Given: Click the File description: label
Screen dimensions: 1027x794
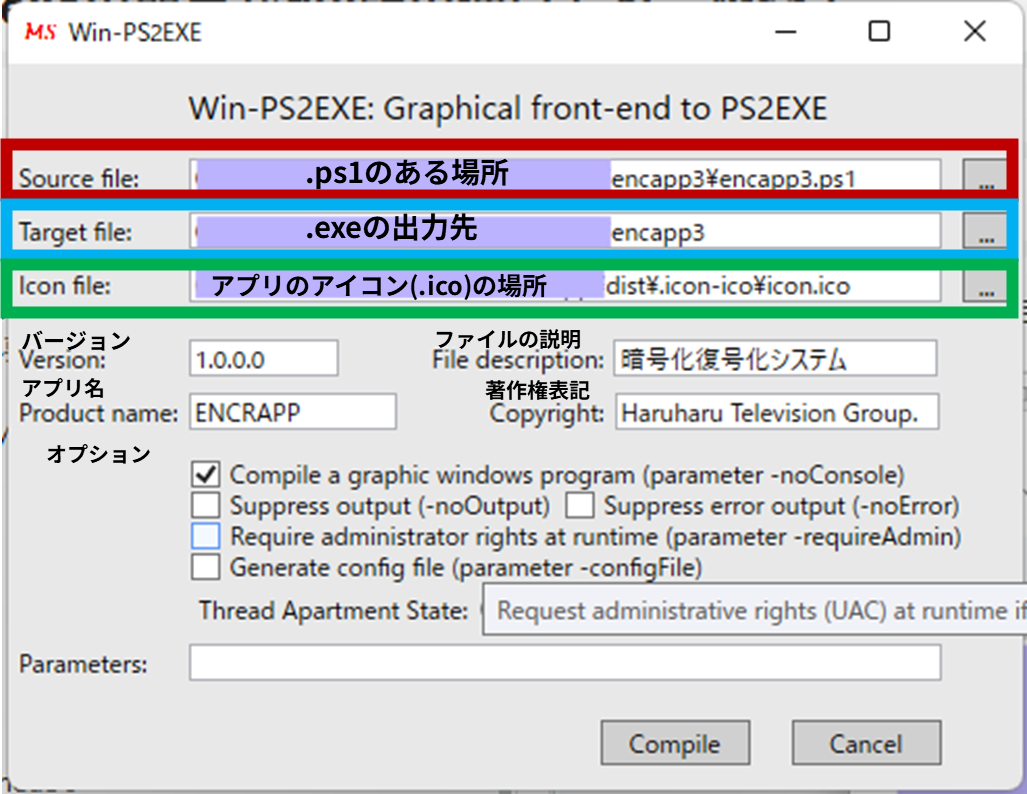Looking at the screenshot, I should tap(518, 360).
